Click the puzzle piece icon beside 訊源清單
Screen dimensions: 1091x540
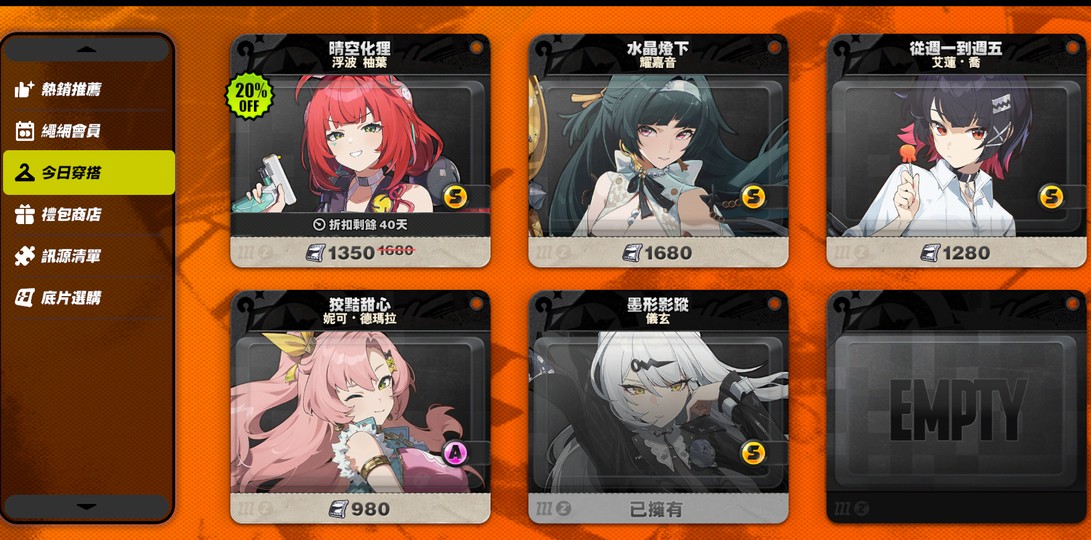(24, 256)
